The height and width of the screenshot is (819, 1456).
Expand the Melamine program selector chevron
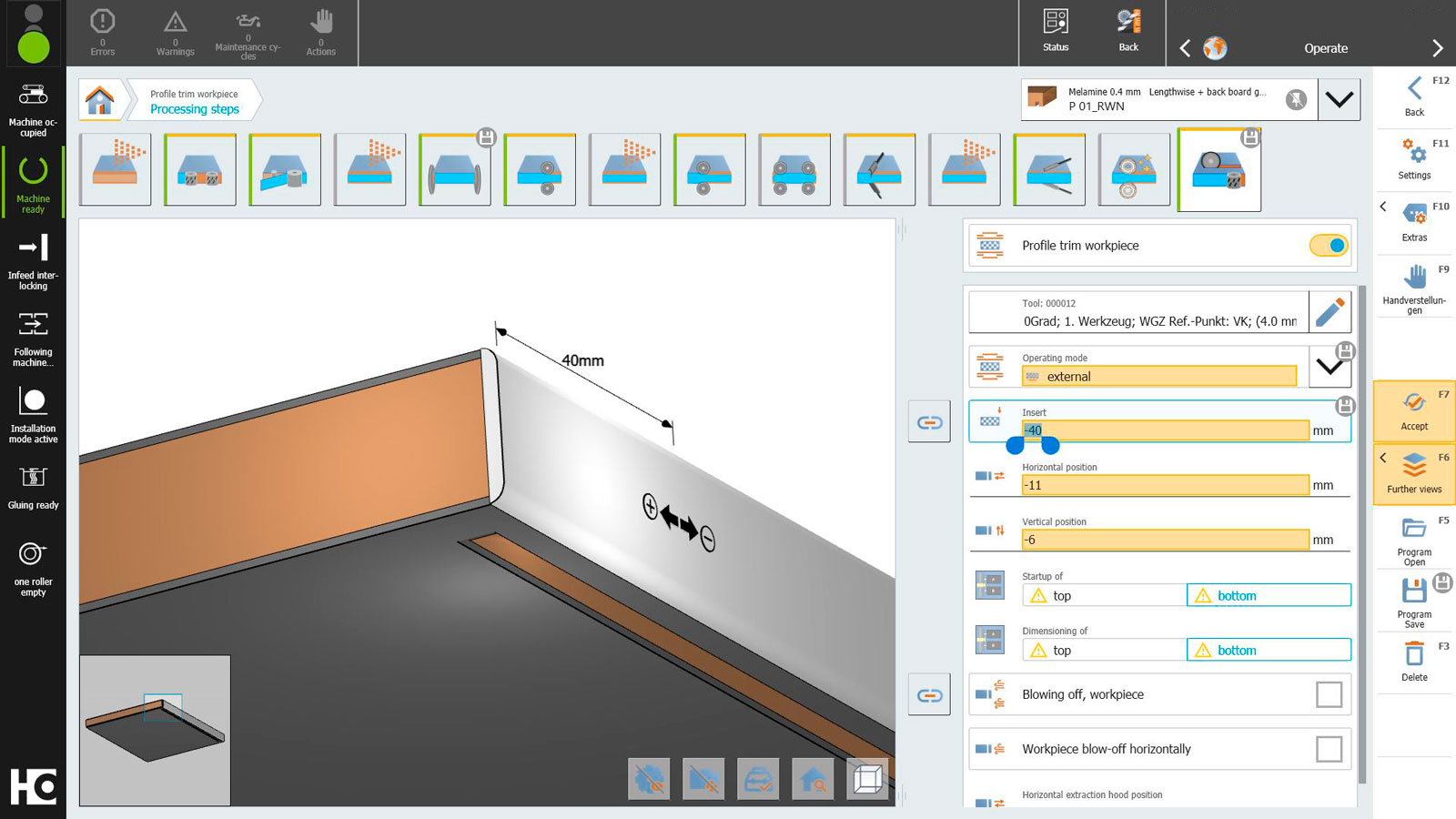[1339, 100]
